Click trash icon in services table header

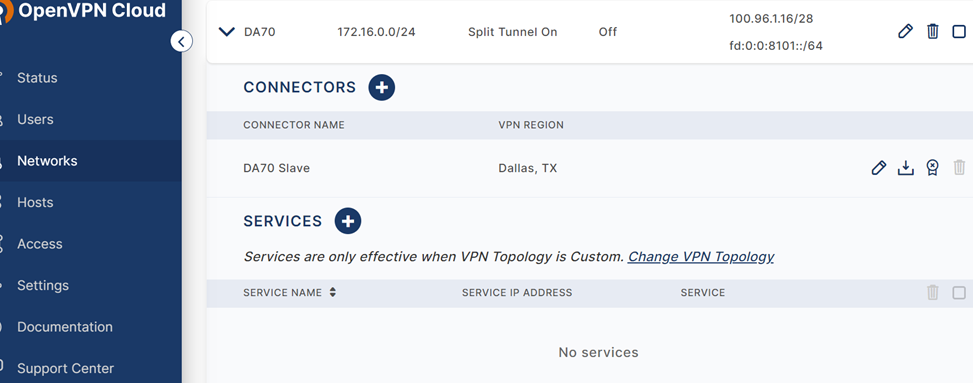tap(933, 293)
